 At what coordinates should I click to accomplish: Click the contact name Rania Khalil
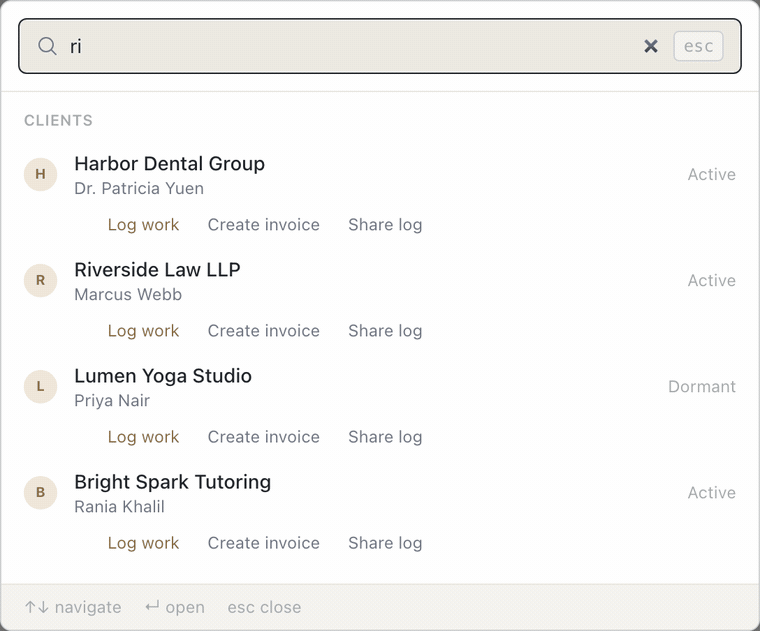click(119, 507)
